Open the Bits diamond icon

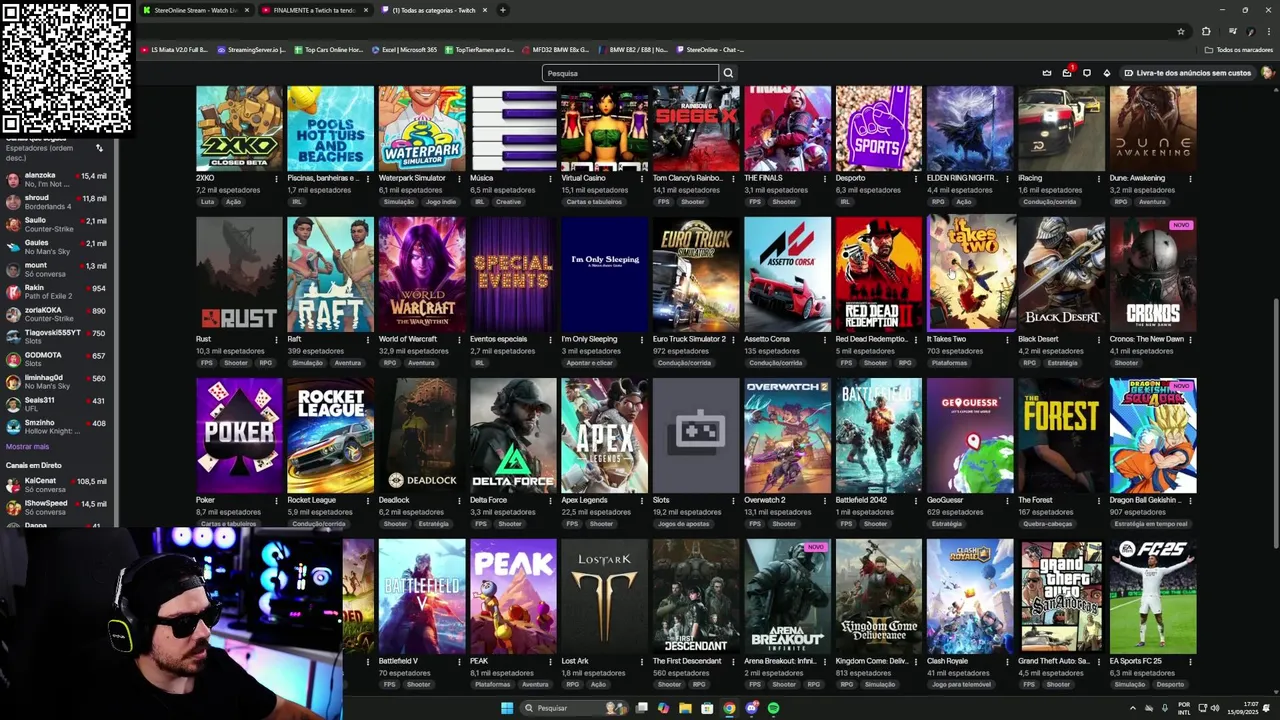pyautogui.click(x=1107, y=73)
